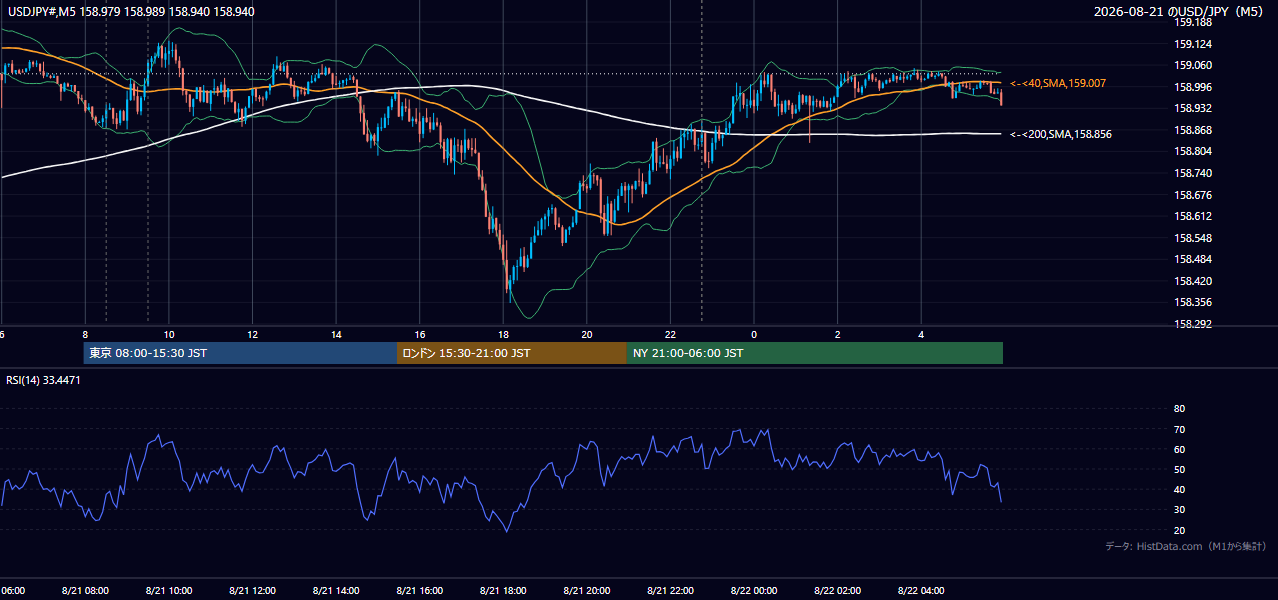
Task: Click RSI scale level 40
Action: [x=1179, y=489]
